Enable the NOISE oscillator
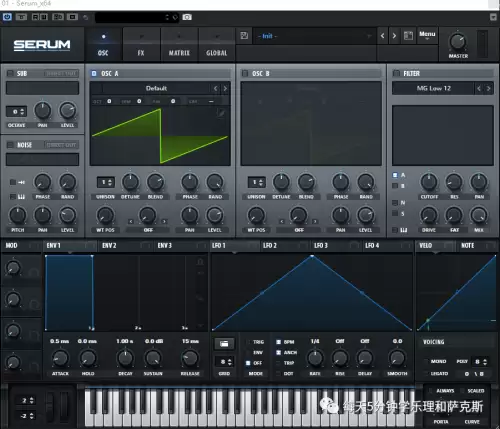This screenshot has height=429, width=500. [x=10, y=145]
